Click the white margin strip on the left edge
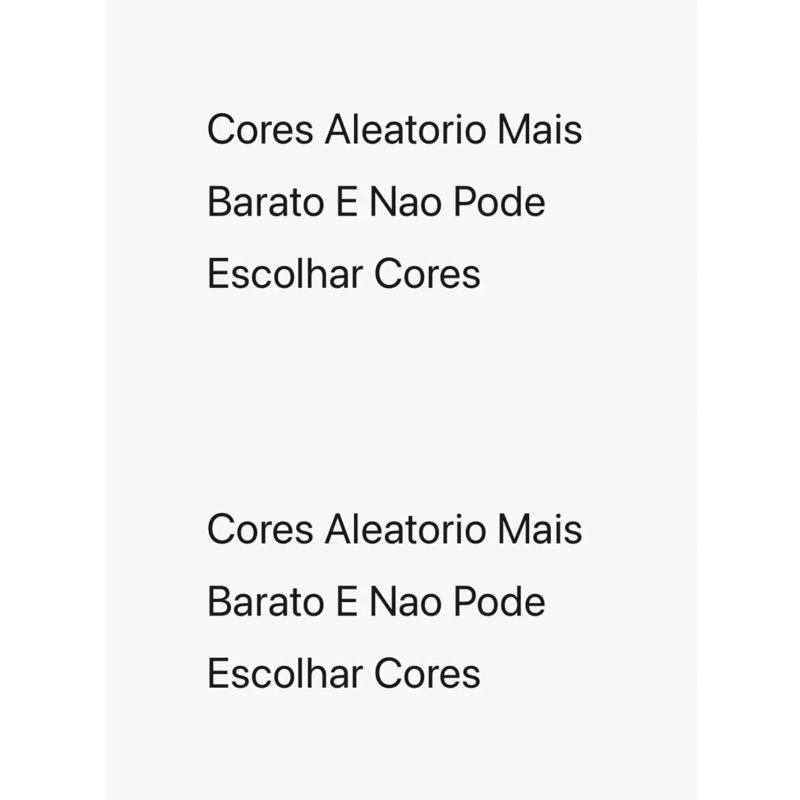Screen dimensions: 800x800 coord(50,400)
